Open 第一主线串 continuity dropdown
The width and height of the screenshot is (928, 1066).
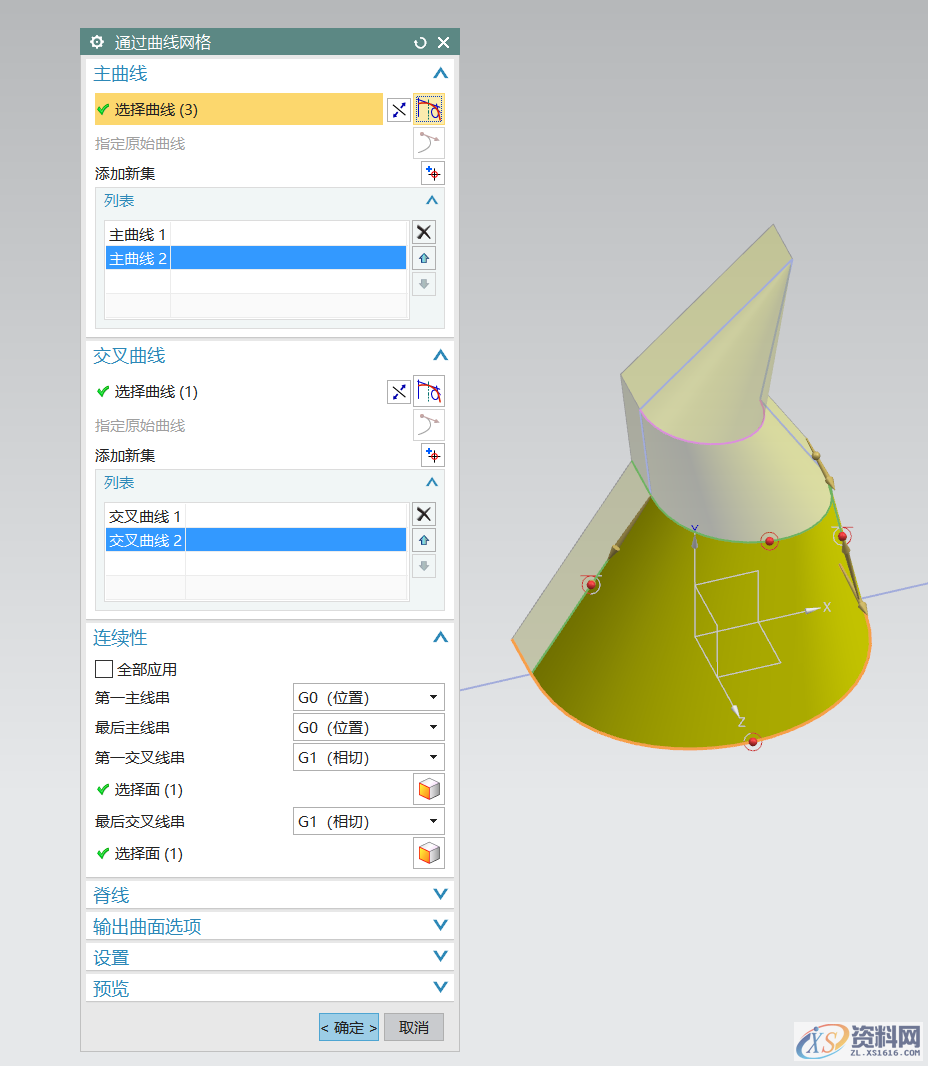368,697
